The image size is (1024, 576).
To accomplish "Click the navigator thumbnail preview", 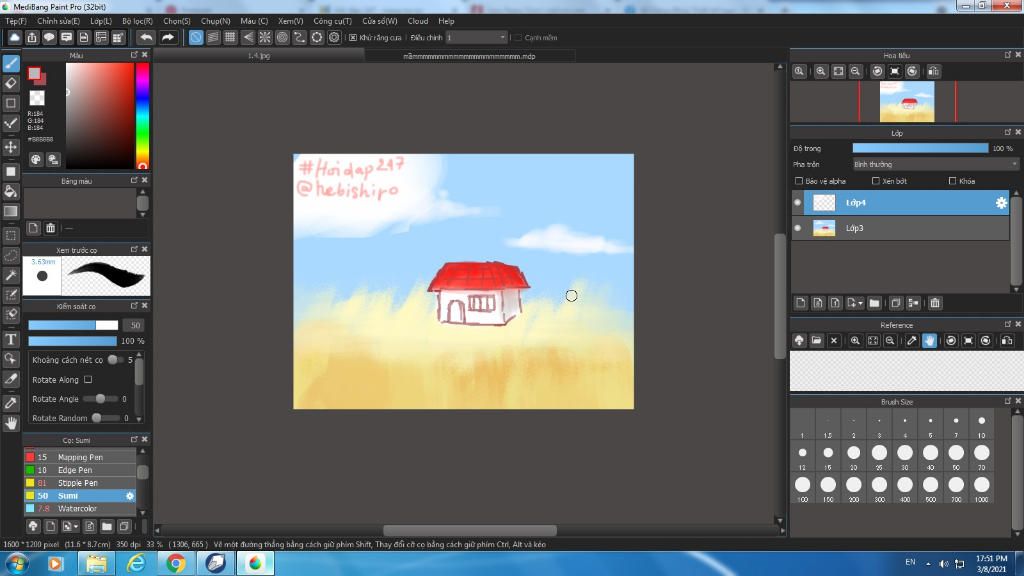I will pyautogui.click(x=906, y=102).
